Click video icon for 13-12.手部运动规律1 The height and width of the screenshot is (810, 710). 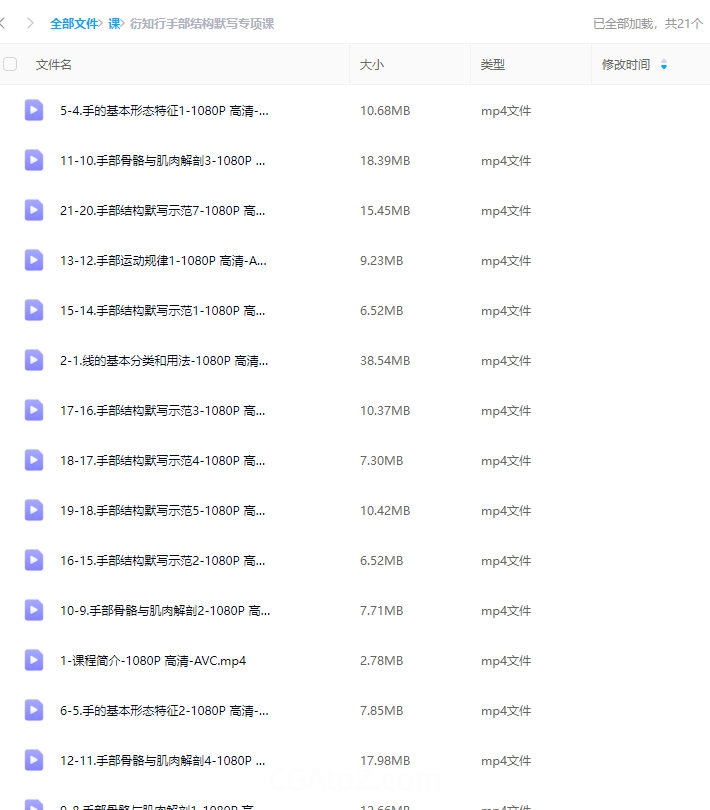[34, 260]
